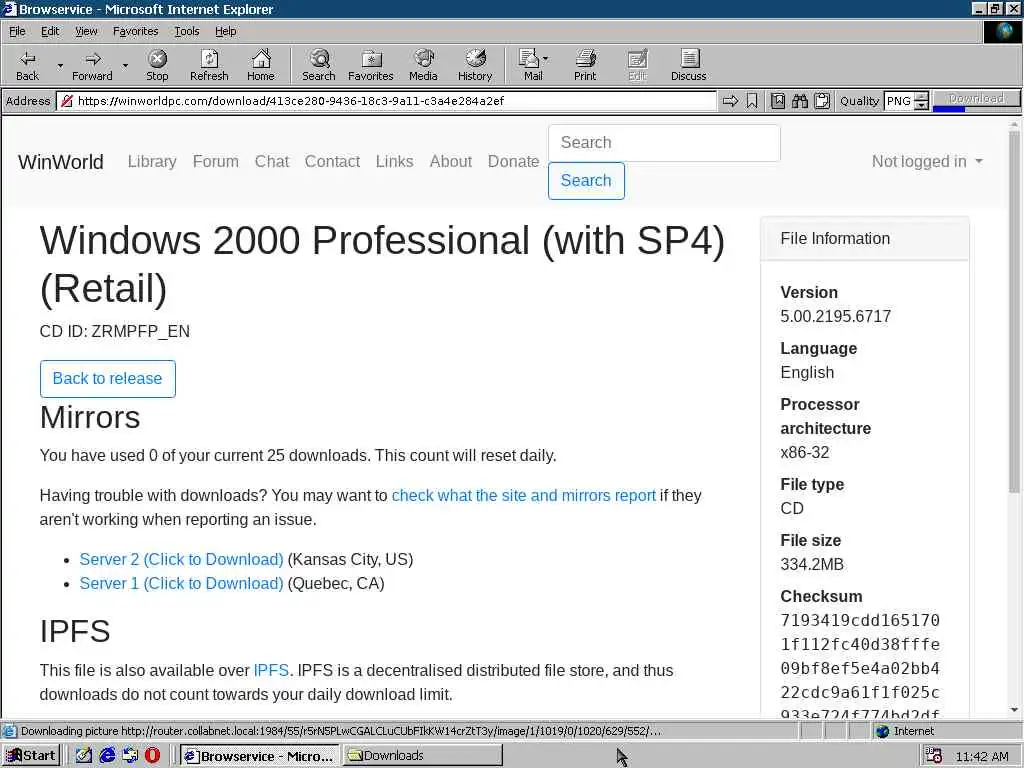Open the Windows Start menu

click(31, 756)
